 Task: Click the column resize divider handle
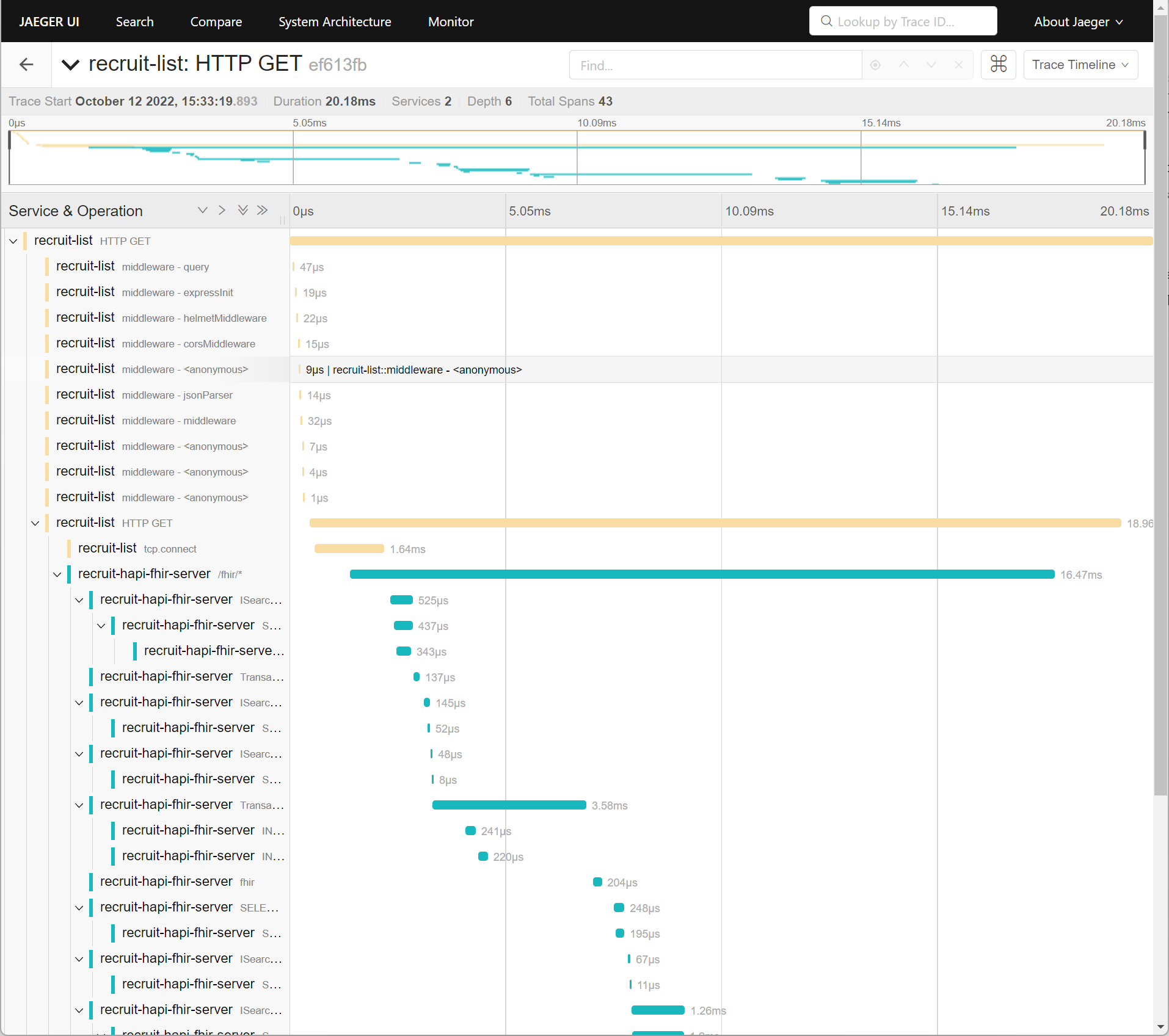point(282,220)
